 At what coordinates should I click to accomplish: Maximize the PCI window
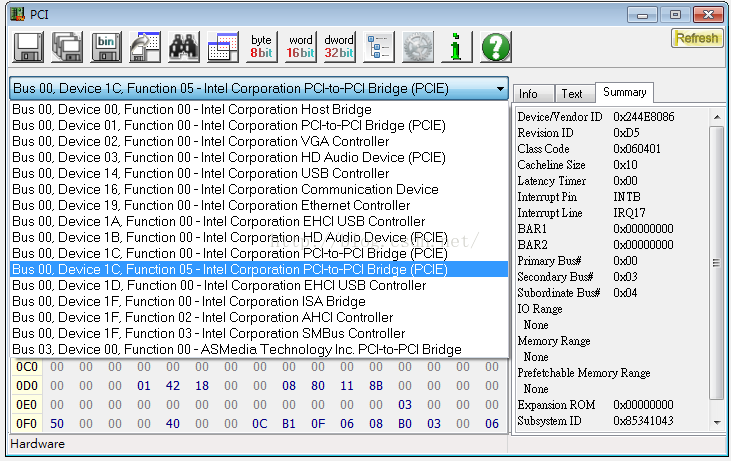[675, 15]
